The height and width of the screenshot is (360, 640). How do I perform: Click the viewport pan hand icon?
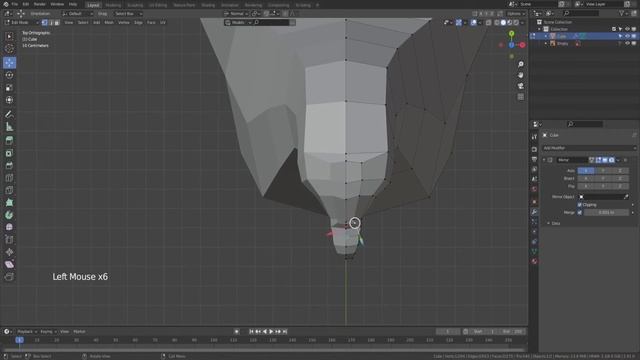point(521,75)
